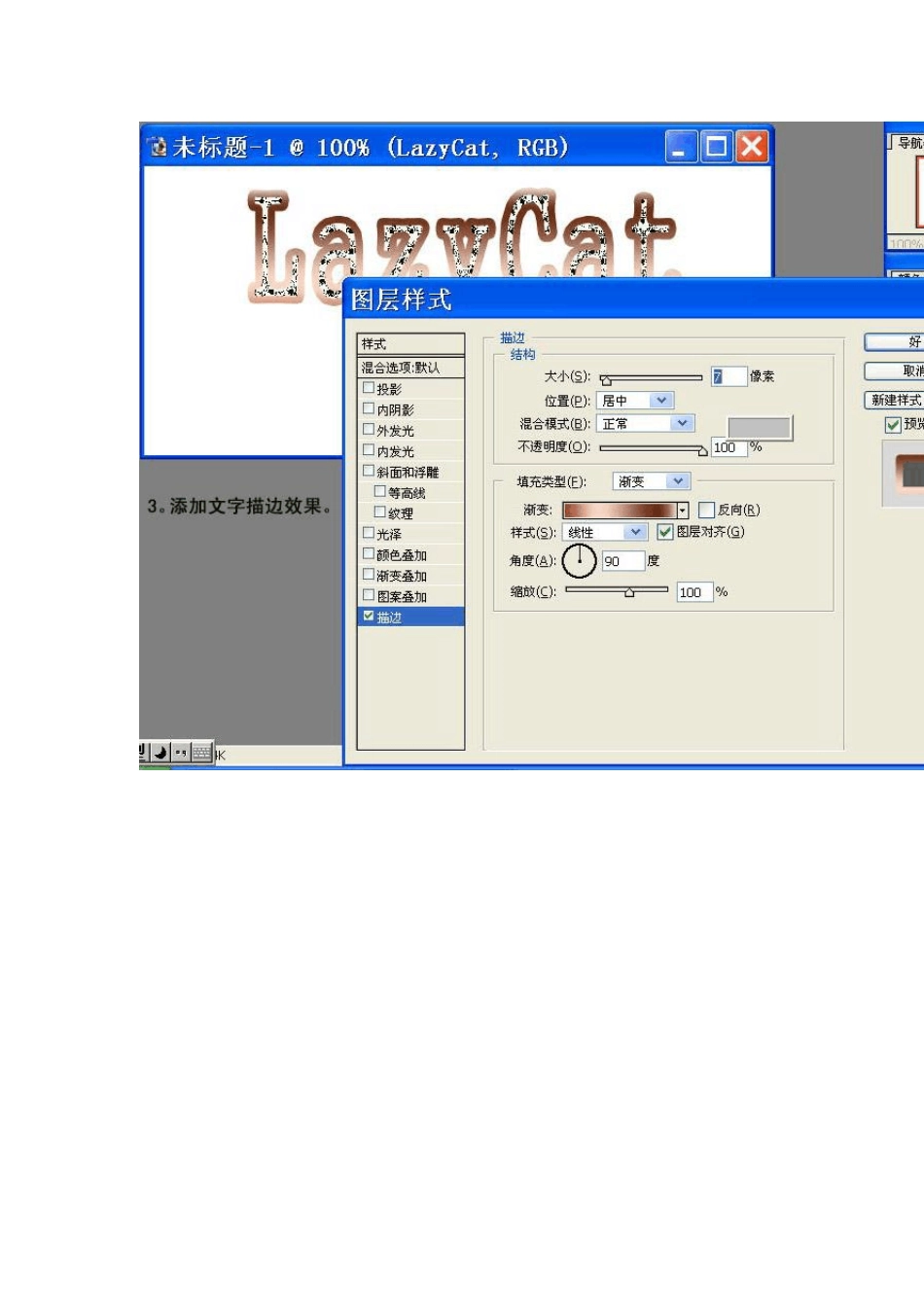This screenshot has height=1307, width=924.
Task: Click the IME punctuation mode icon
Action: click(180, 753)
